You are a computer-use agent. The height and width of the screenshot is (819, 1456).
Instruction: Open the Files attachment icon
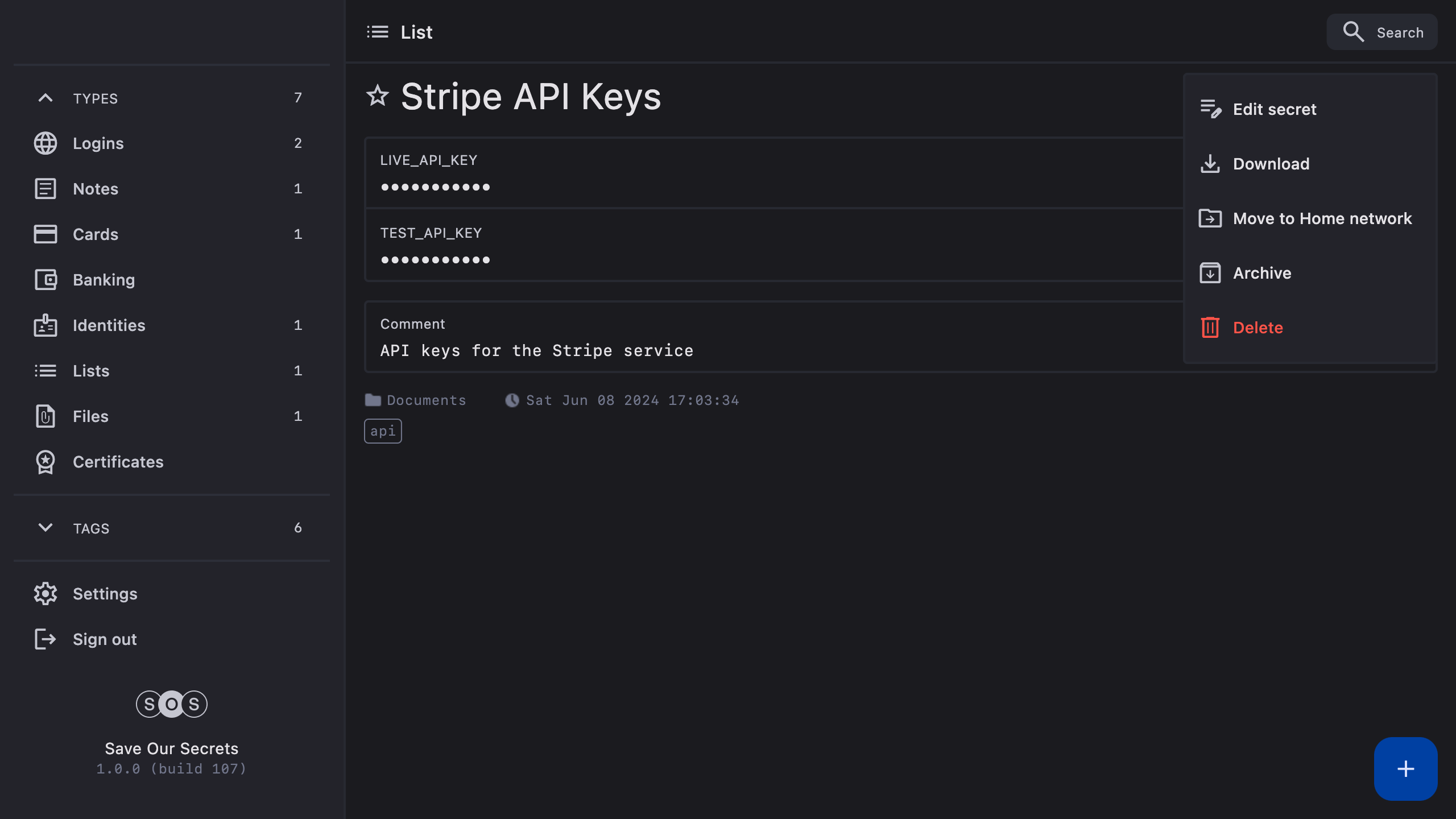(45, 416)
